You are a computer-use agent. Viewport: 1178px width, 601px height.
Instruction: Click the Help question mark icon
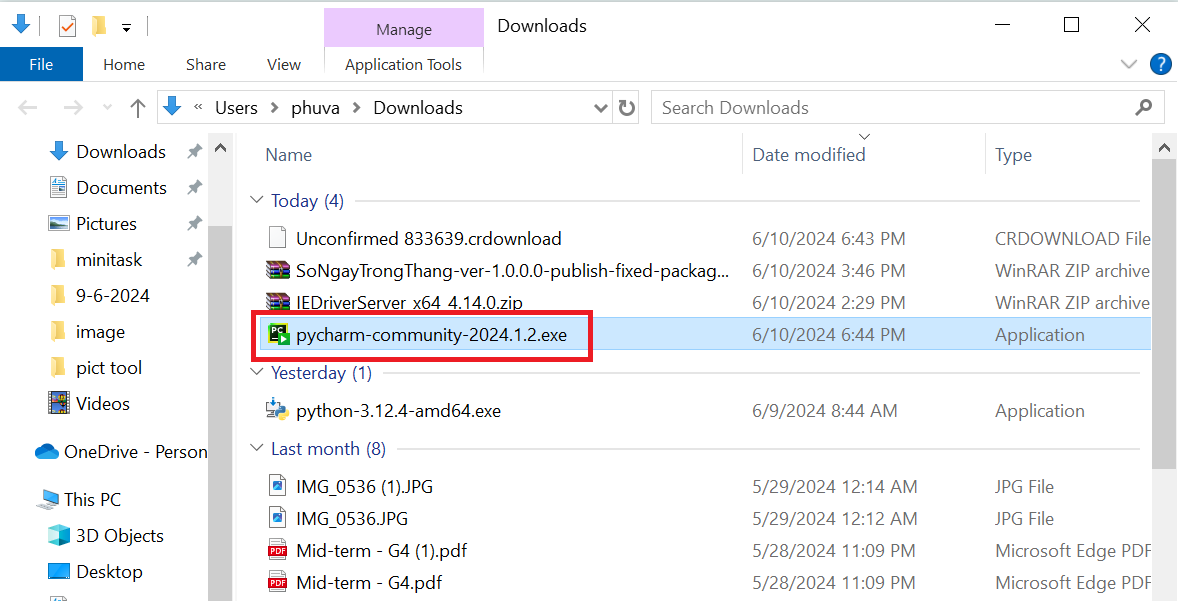pos(1160,64)
